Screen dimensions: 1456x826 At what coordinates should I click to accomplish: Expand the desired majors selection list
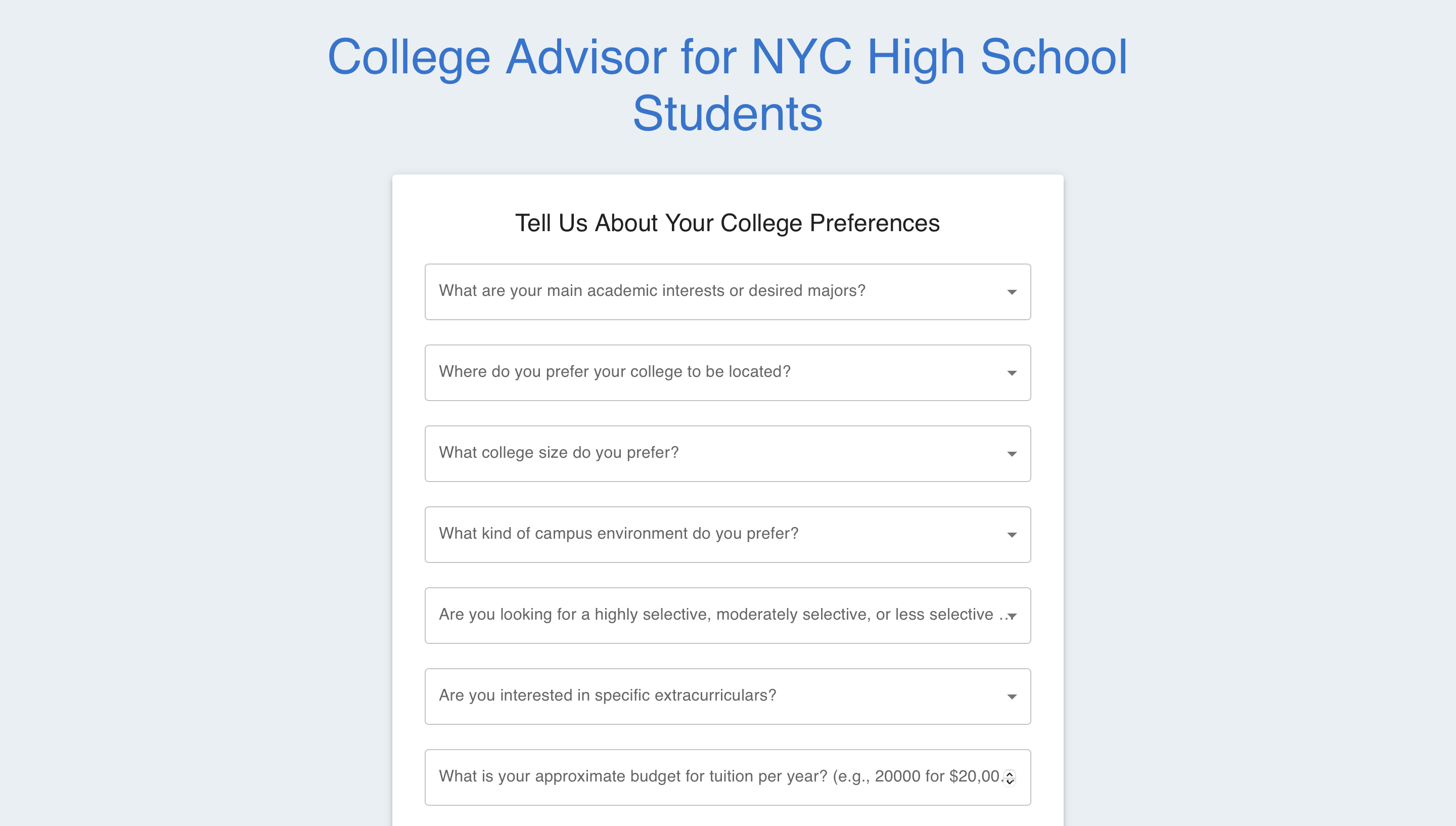click(x=727, y=292)
